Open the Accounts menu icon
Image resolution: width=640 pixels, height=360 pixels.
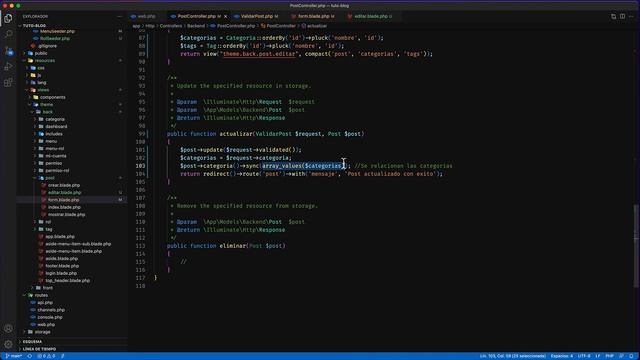[x=8, y=328]
